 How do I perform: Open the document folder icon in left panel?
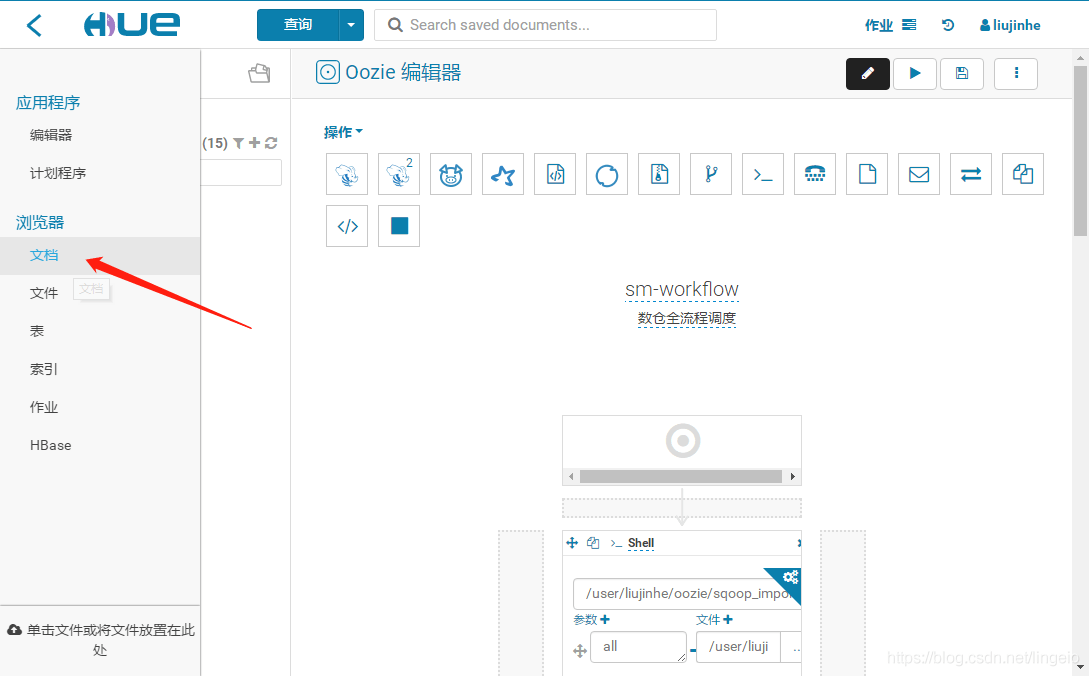pyautogui.click(x=259, y=73)
